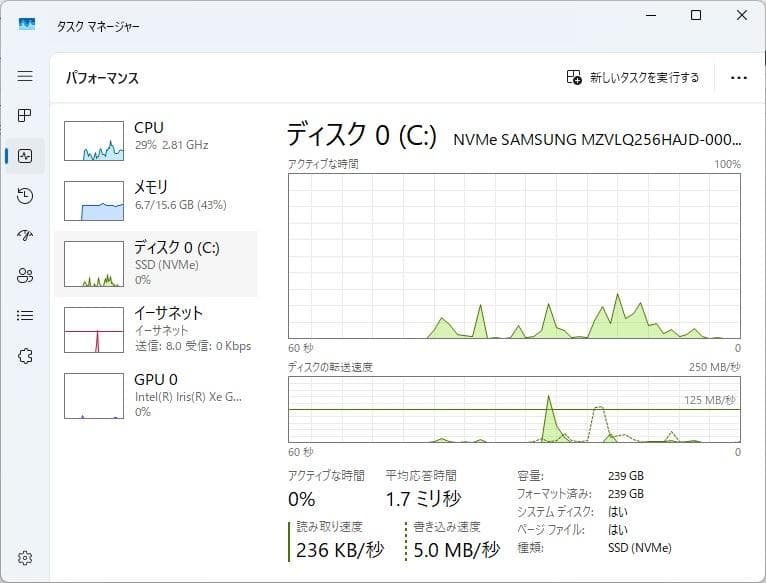Image resolution: width=766 pixels, height=583 pixels.
Task: Select the Performance page icon in sidebar
Action: pyautogui.click(x=25, y=156)
